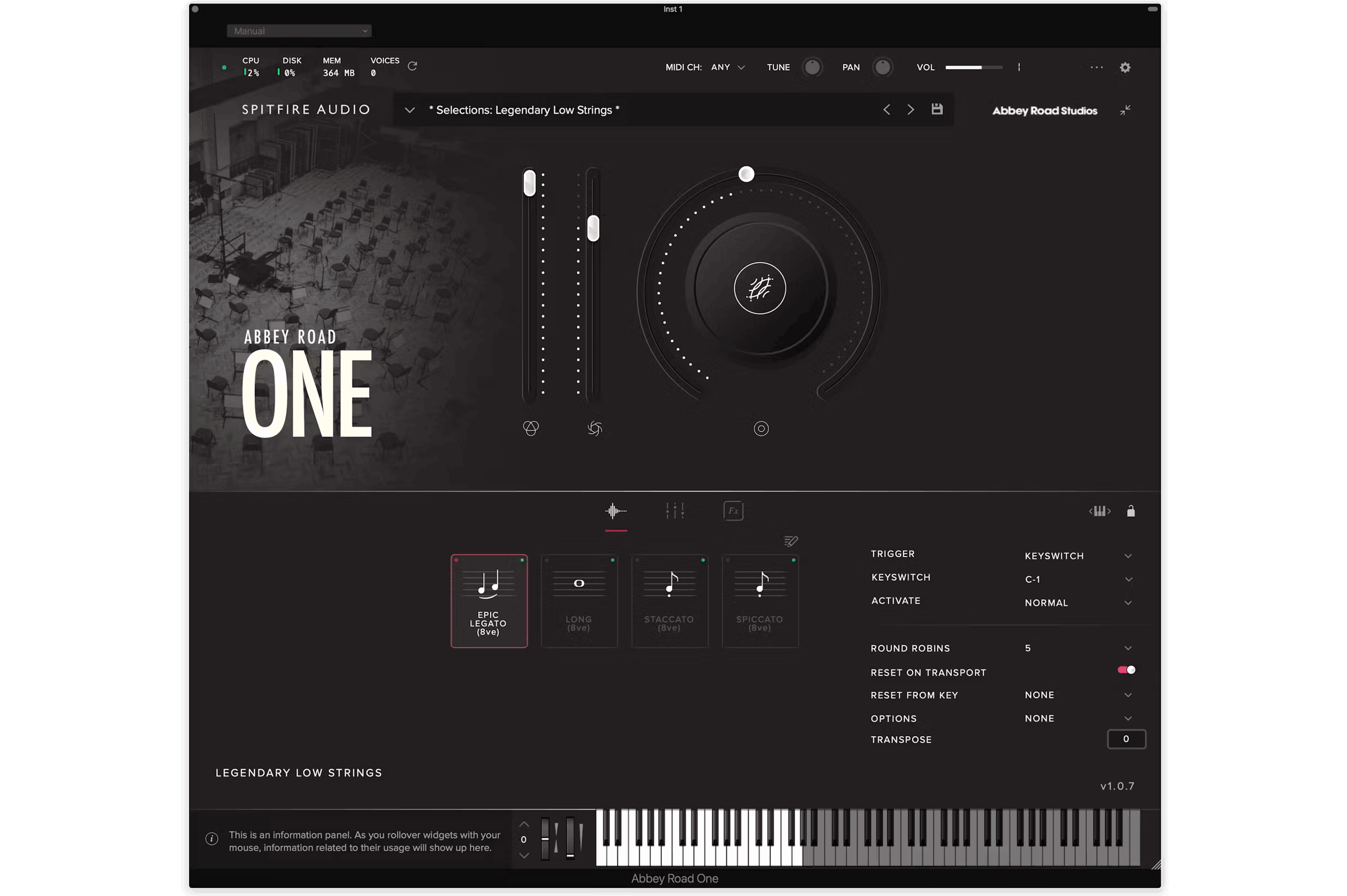This screenshot has width=1347, height=896.
Task: Click the Spitfire Audio logo text
Action: point(306,110)
